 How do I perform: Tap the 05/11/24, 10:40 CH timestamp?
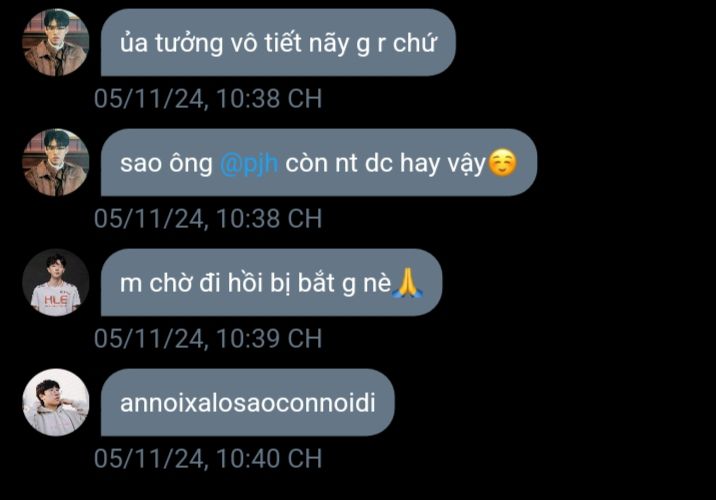click(x=208, y=458)
